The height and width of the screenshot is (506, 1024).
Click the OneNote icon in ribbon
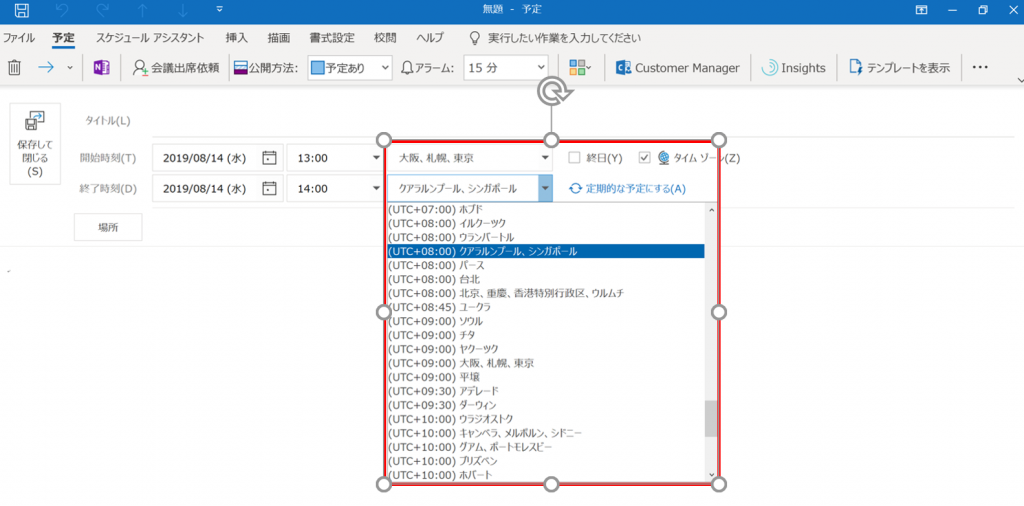point(101,68)
